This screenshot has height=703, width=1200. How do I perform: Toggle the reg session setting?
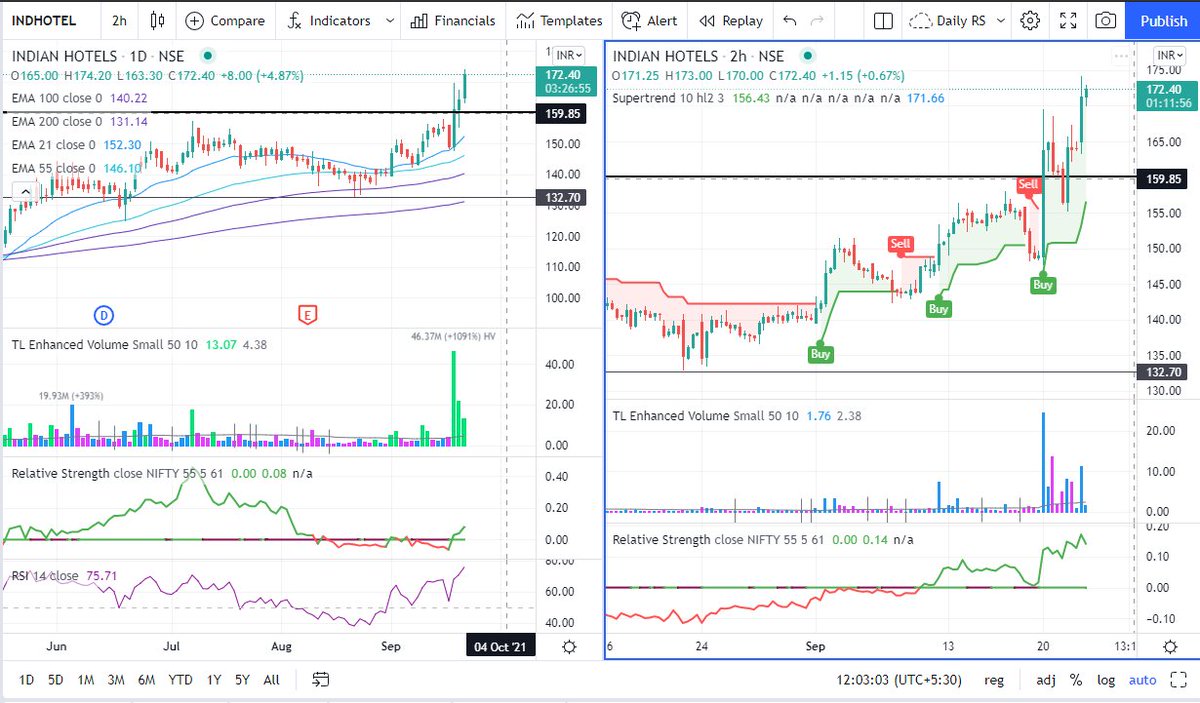pos(994,680)
